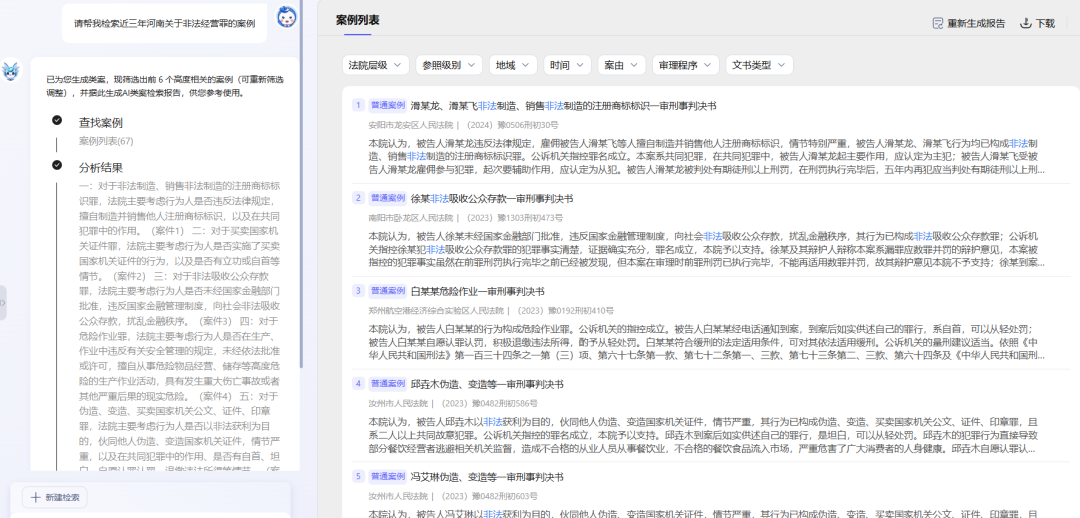Image resolution: width=1080 pixels, height=518 pixels.
Task: Click the 普通案例 tag on case 5
Action: tap(388, 477)
